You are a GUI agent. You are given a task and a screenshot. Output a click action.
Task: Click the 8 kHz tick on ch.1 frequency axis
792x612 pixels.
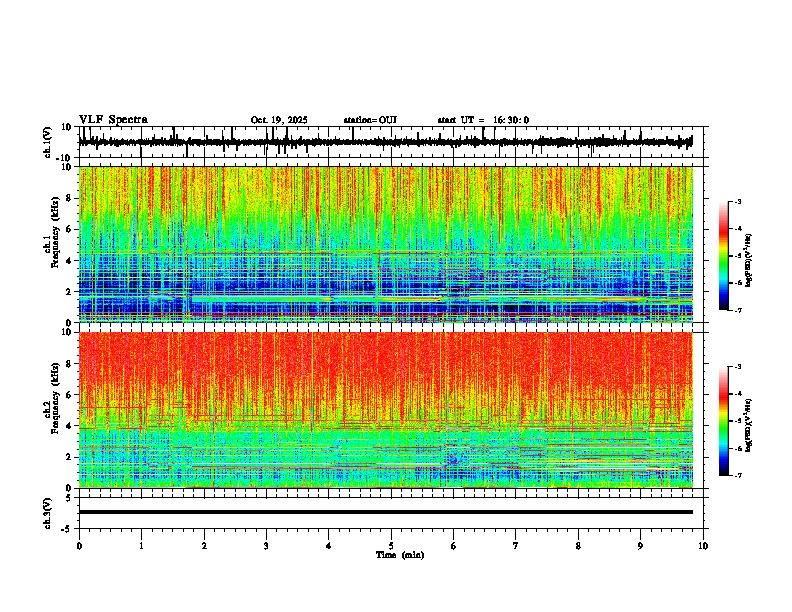click(70, 198)
